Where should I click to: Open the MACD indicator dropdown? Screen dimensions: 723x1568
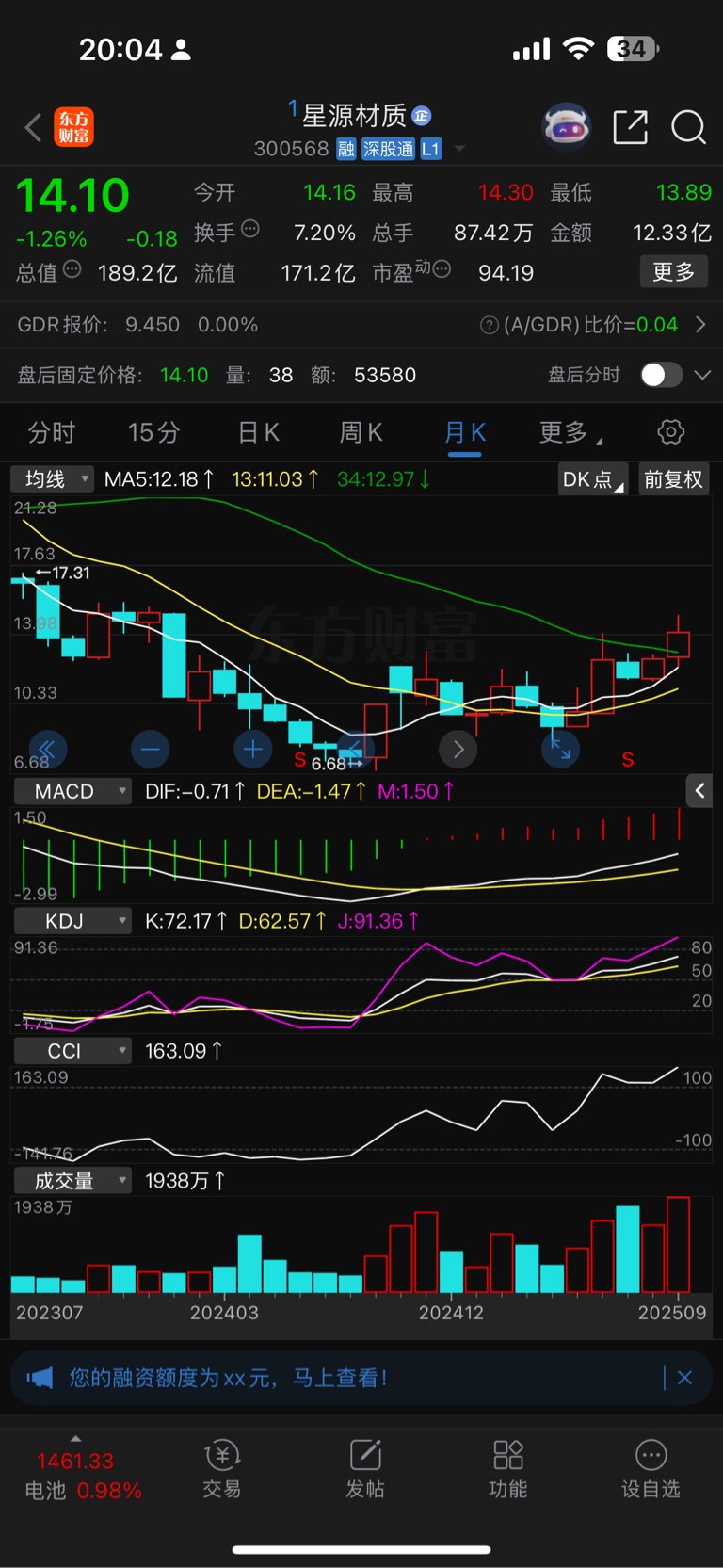pyautogui.click(x=72, y=791)
